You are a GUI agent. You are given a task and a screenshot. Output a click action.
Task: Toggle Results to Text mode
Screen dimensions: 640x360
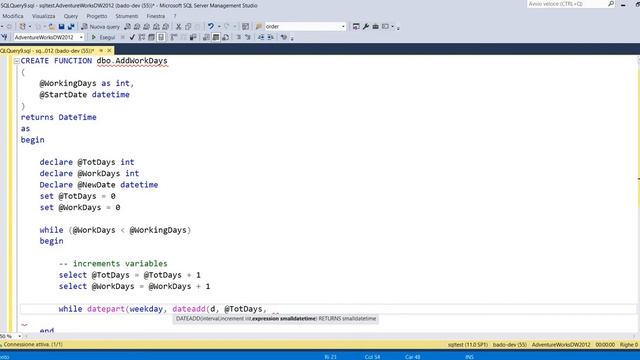206,37
